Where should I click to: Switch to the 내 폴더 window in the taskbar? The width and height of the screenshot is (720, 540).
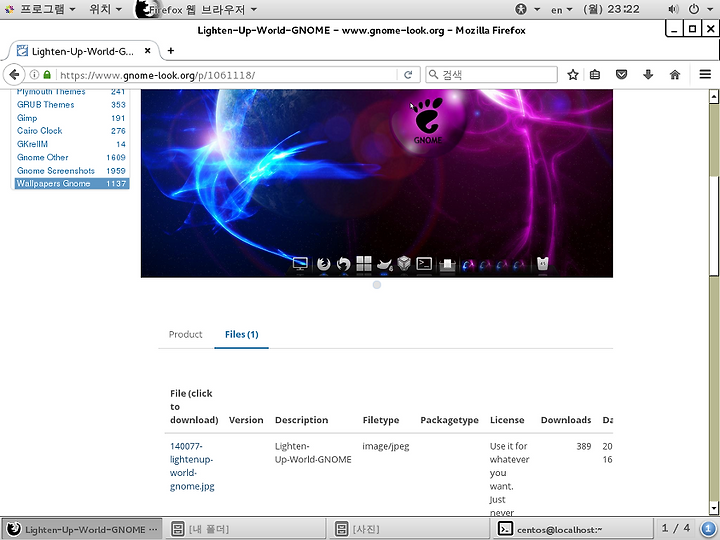(245, 529)
